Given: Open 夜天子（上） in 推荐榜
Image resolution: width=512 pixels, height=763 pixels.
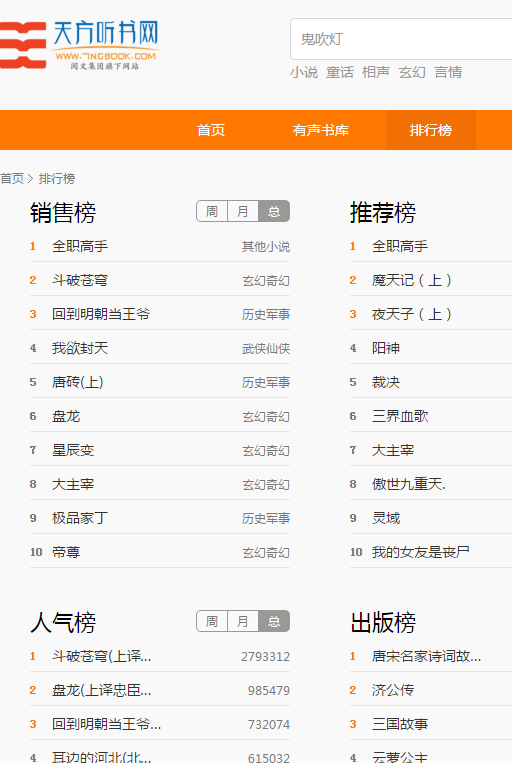Looking at the screenshot, I should click(x=412, y=314).
